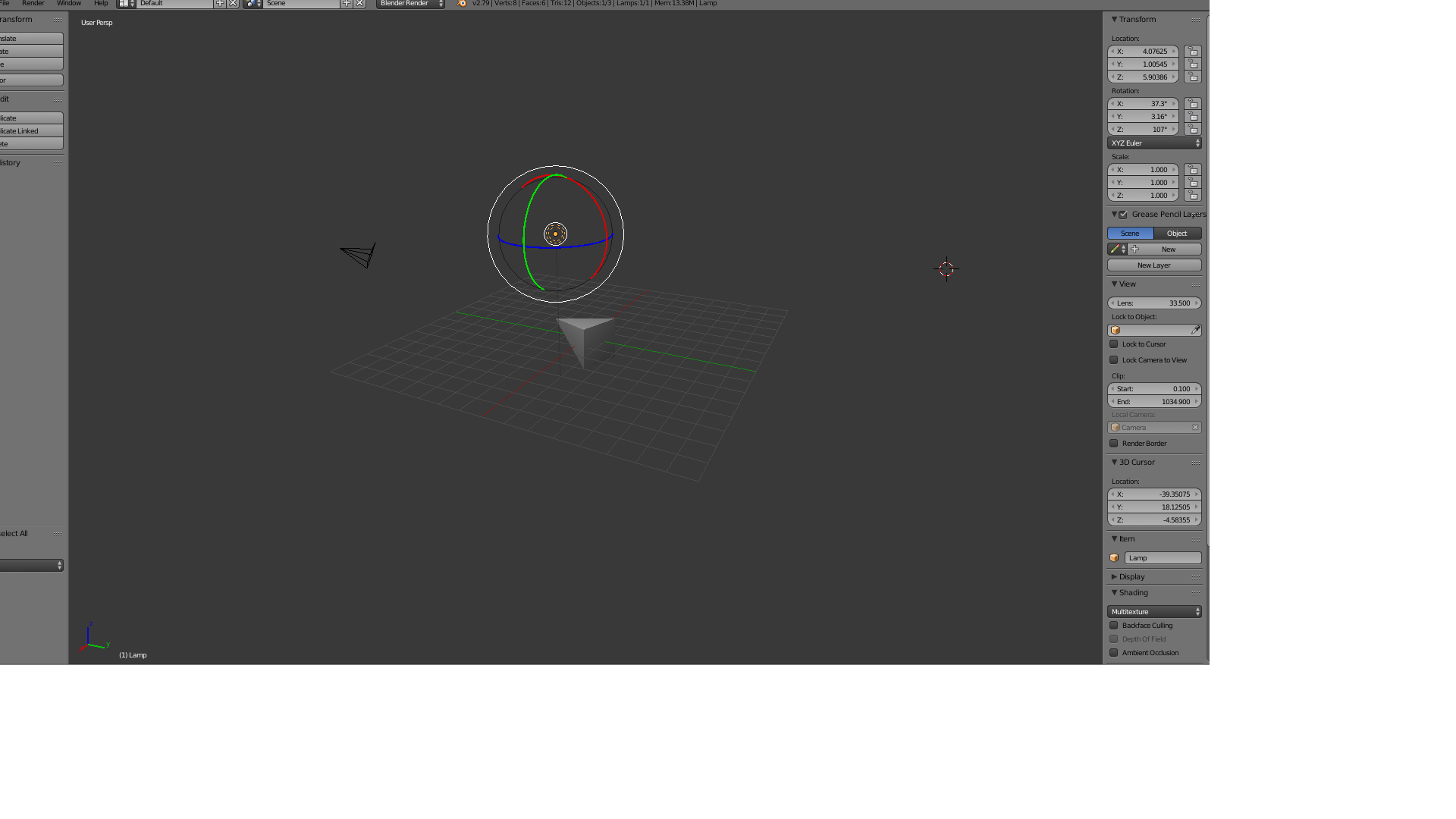
Task: Expand the Display panel
Action: coord(1131,577)
